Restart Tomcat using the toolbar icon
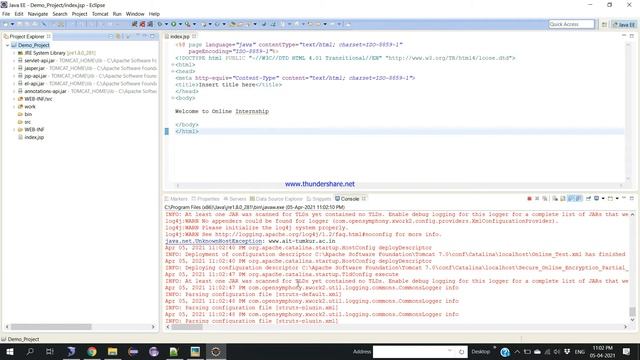 point(150,24)
